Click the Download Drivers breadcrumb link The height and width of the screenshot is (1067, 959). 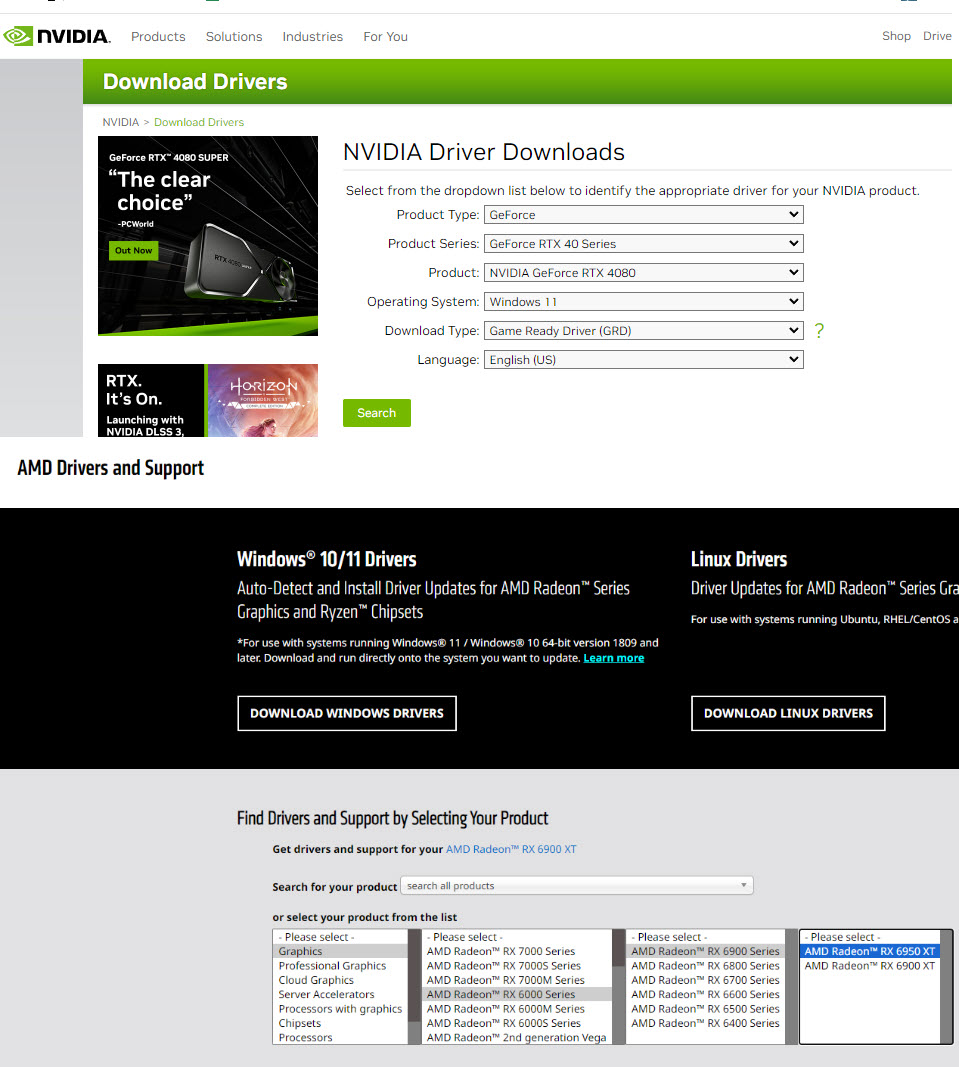point(198,121)
